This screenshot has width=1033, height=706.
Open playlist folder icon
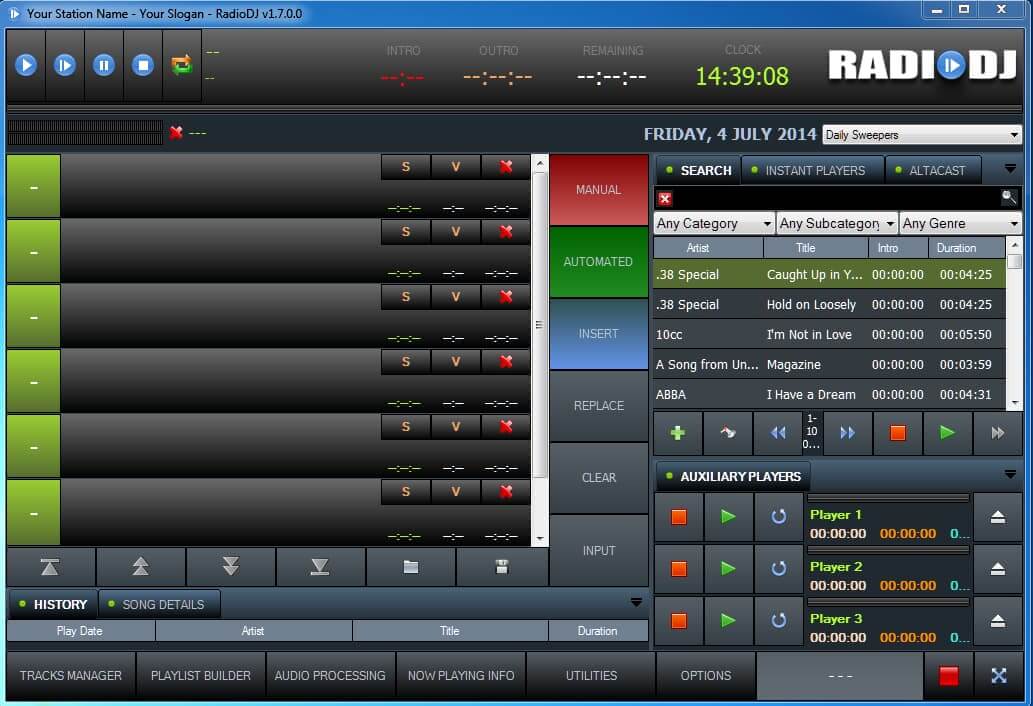410,566
